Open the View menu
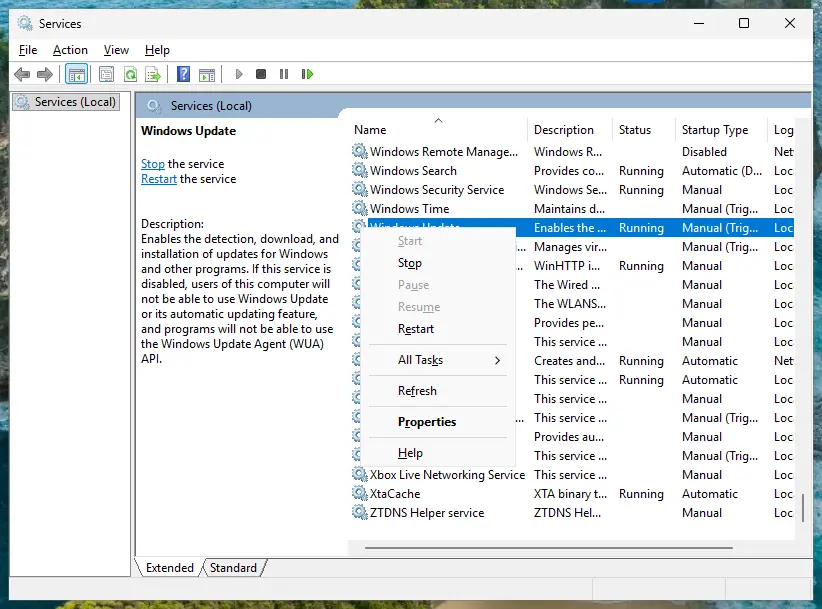Image resolution: width=822 pixels, height=609 pixels. pyautogui.click(x=116, y=50)
